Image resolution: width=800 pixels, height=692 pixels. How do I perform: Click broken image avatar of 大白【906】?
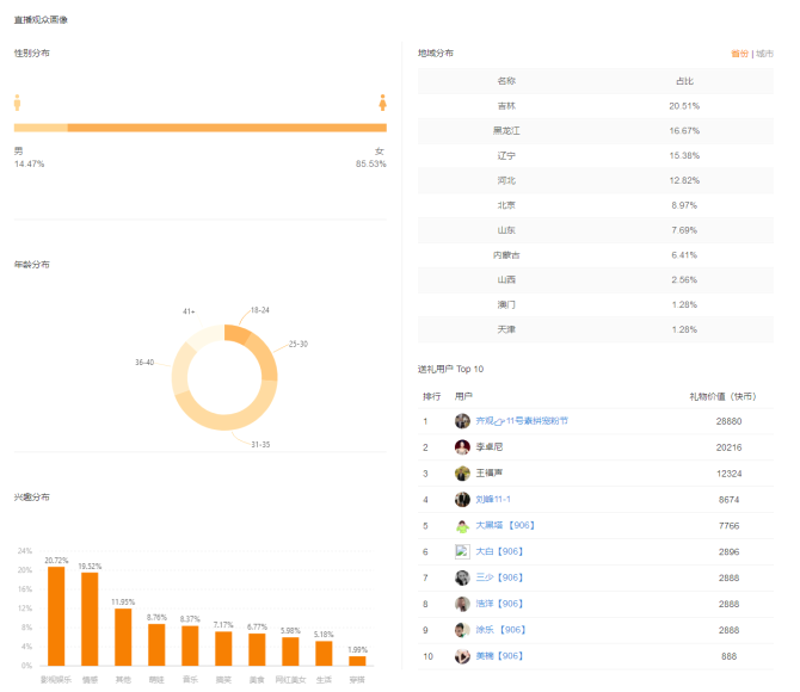pyautogui.click(x=462, y=552)
